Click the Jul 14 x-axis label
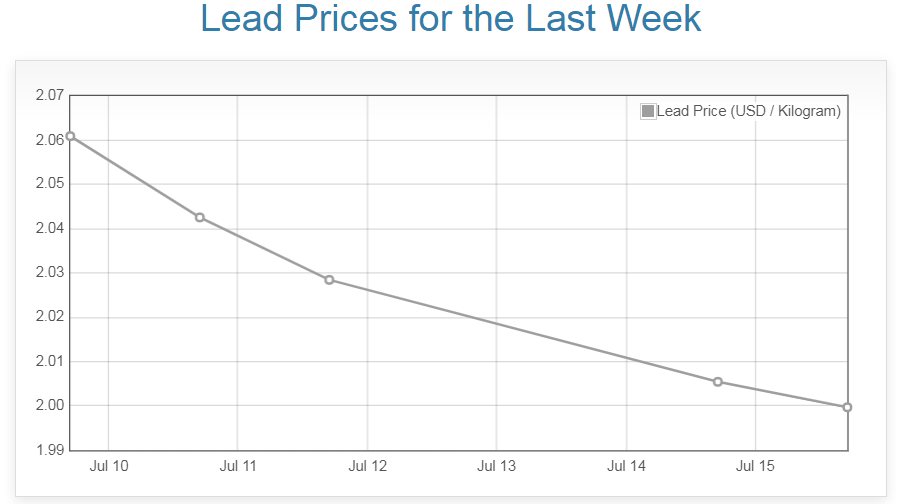 point(626,466)
